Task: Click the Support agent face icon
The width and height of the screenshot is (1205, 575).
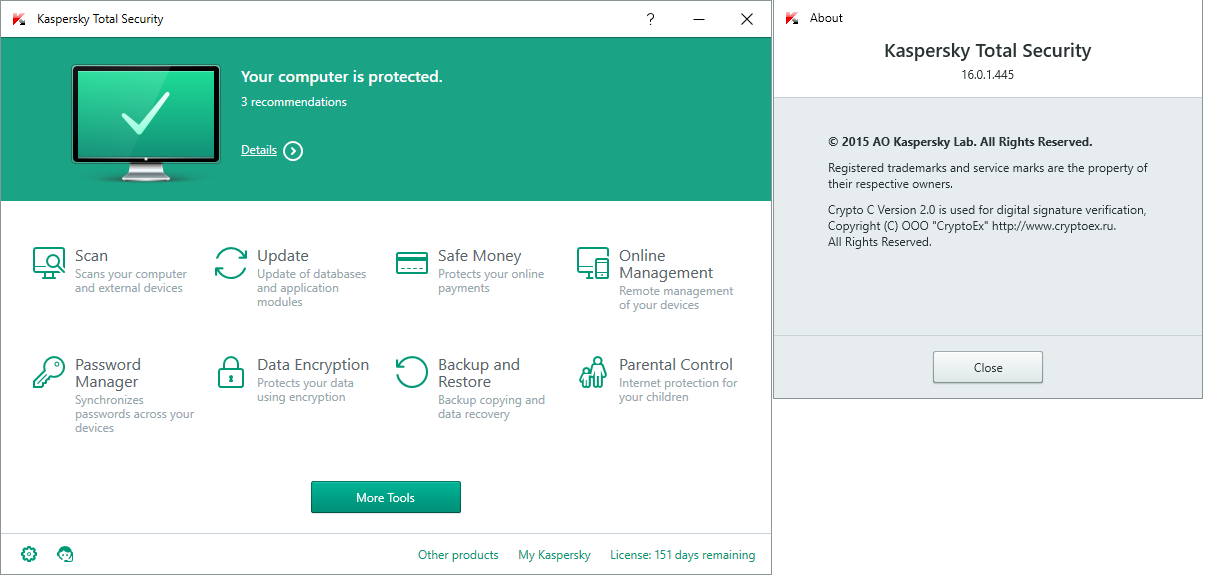Action: click(66, 554)
